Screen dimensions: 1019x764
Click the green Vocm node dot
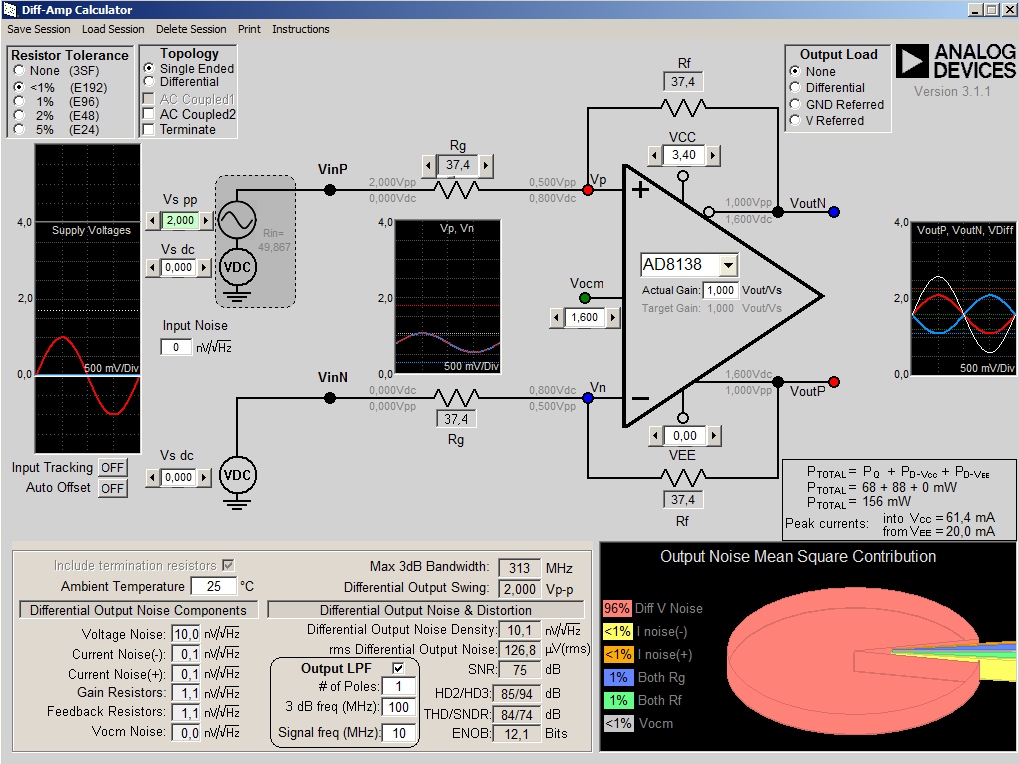tap(585, 298)
